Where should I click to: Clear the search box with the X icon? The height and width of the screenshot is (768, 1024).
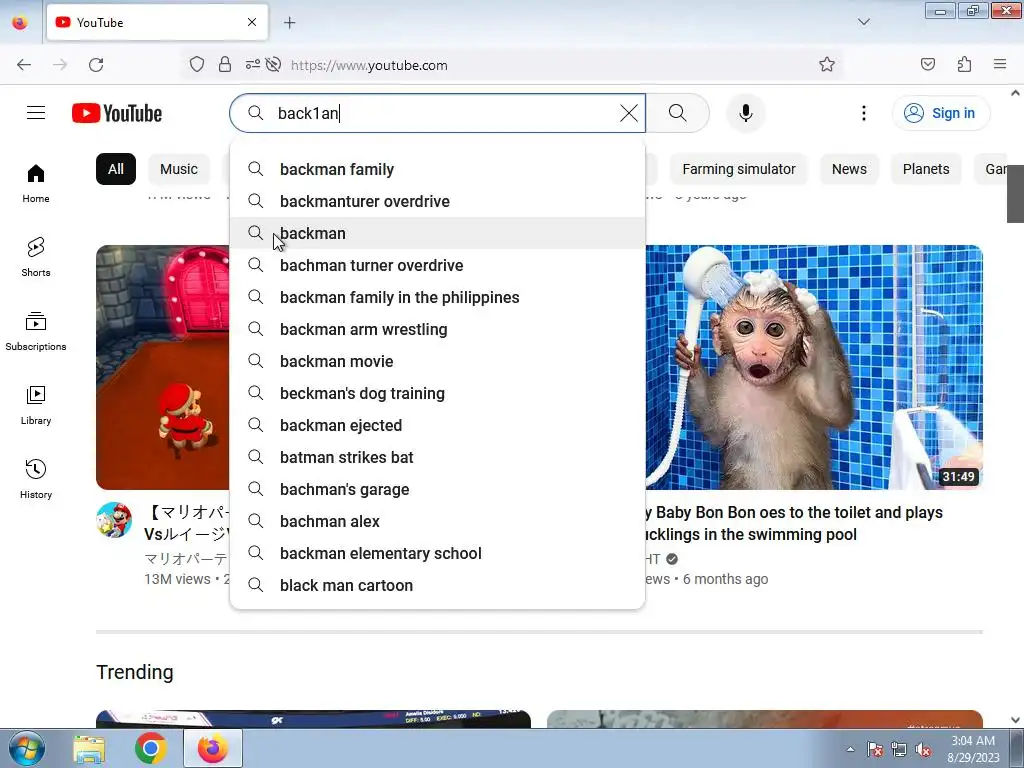tap(629, 113)
